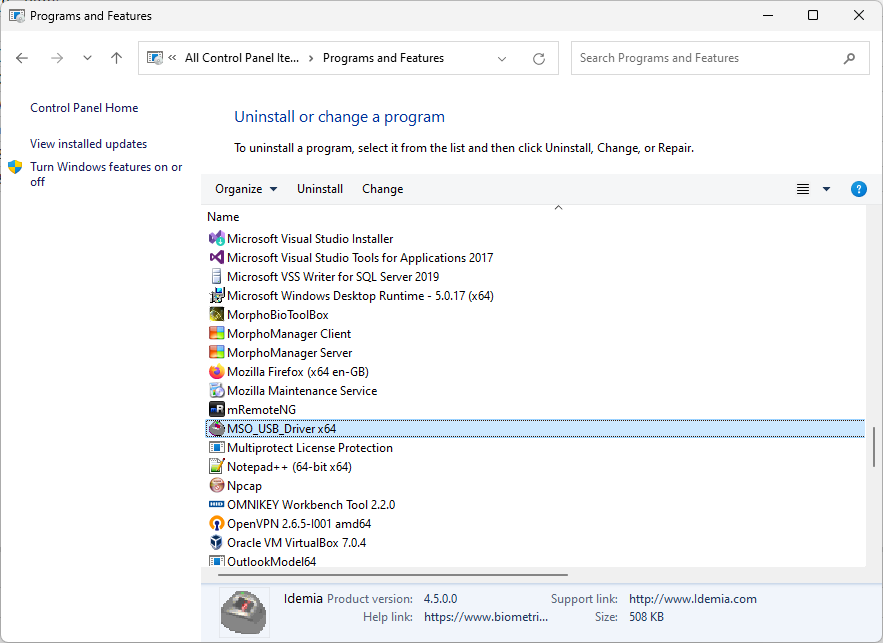Image resolution: width=883 pixels, height=643 pixels.
Task: Open the biometri help link
Action: (485, 617)
